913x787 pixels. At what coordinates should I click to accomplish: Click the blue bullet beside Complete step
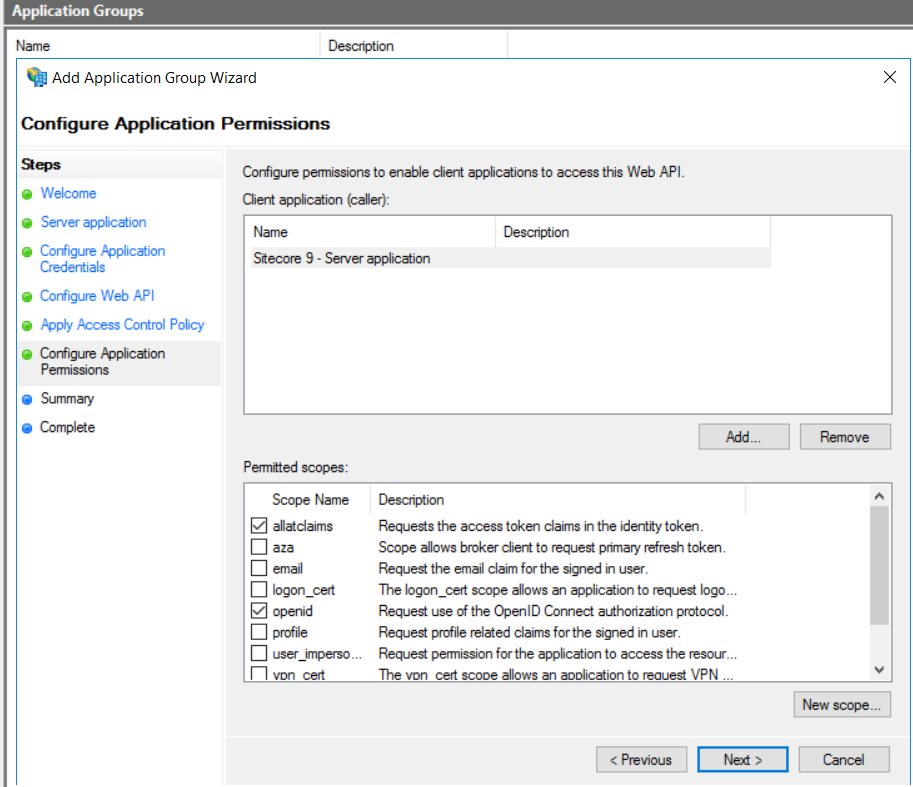(27, 428)
